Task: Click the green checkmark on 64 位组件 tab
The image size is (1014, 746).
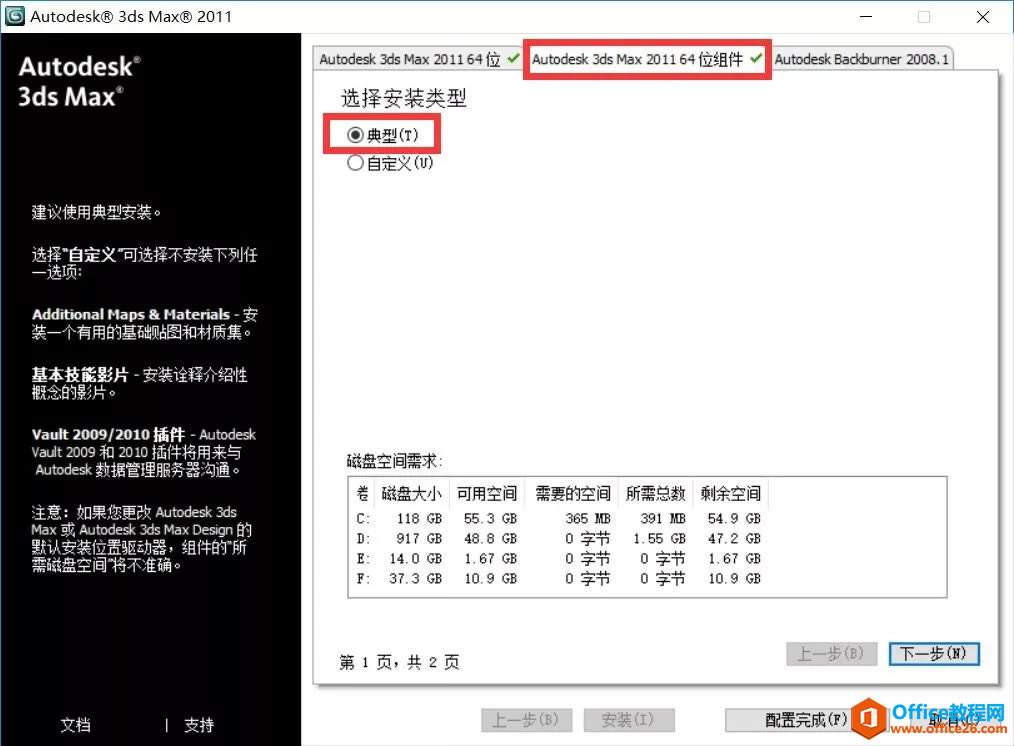Action: click(x=755, y=58)
